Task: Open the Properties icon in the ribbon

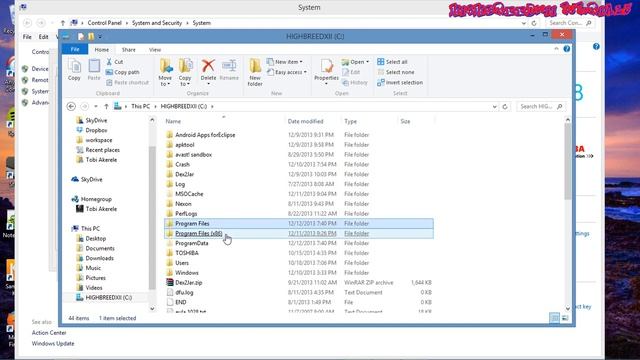Action: pos(326,66)
